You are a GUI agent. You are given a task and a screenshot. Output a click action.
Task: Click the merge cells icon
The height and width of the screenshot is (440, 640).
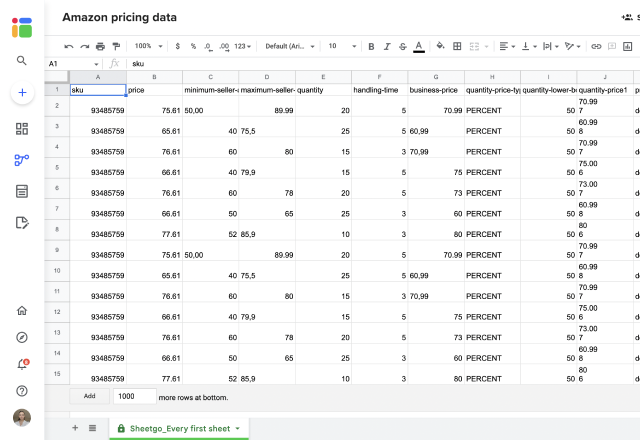(474, 47)
